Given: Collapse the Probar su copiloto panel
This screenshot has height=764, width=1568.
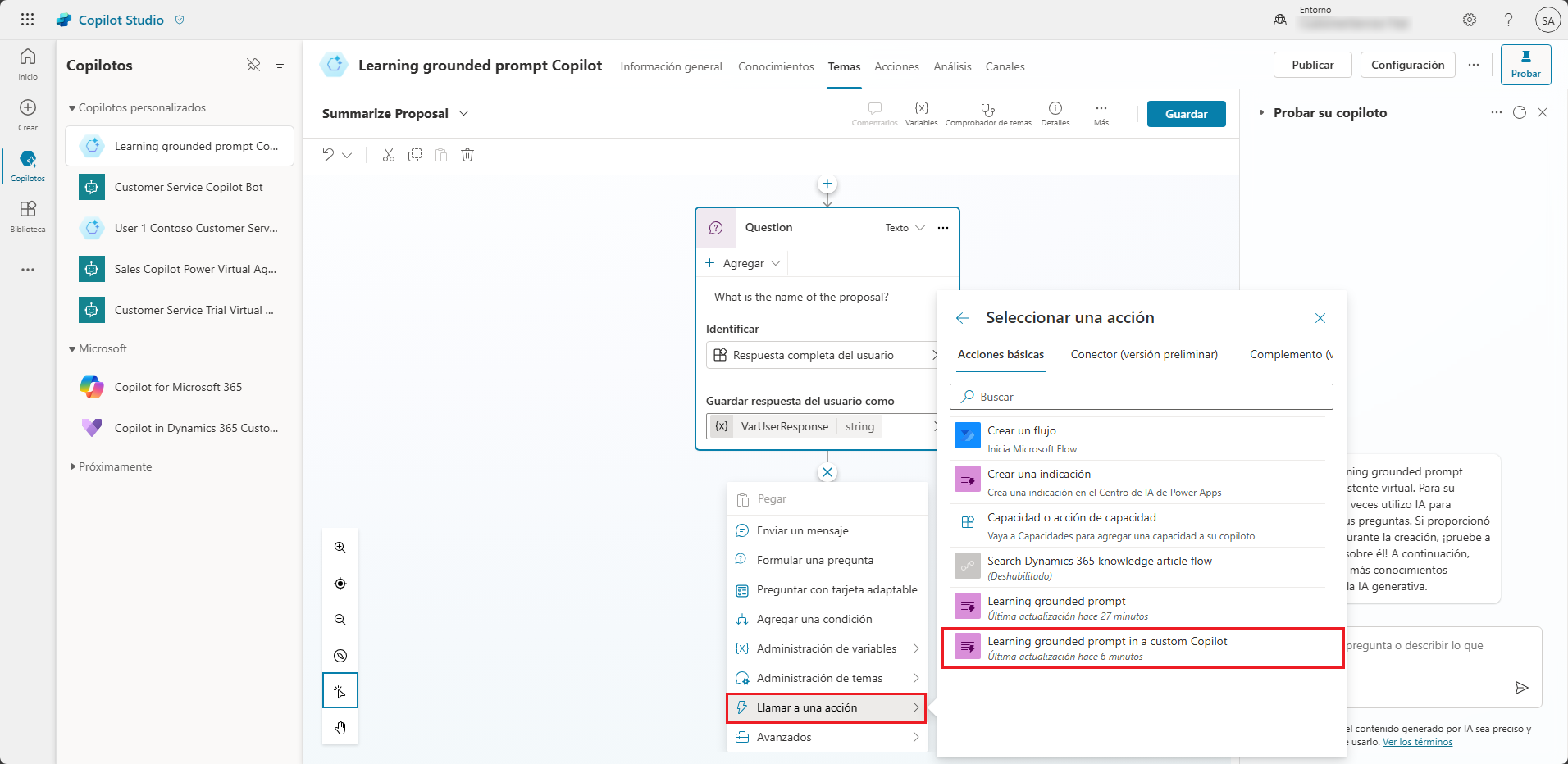Looking at the screenshot, I should (x=1261, y=112).
